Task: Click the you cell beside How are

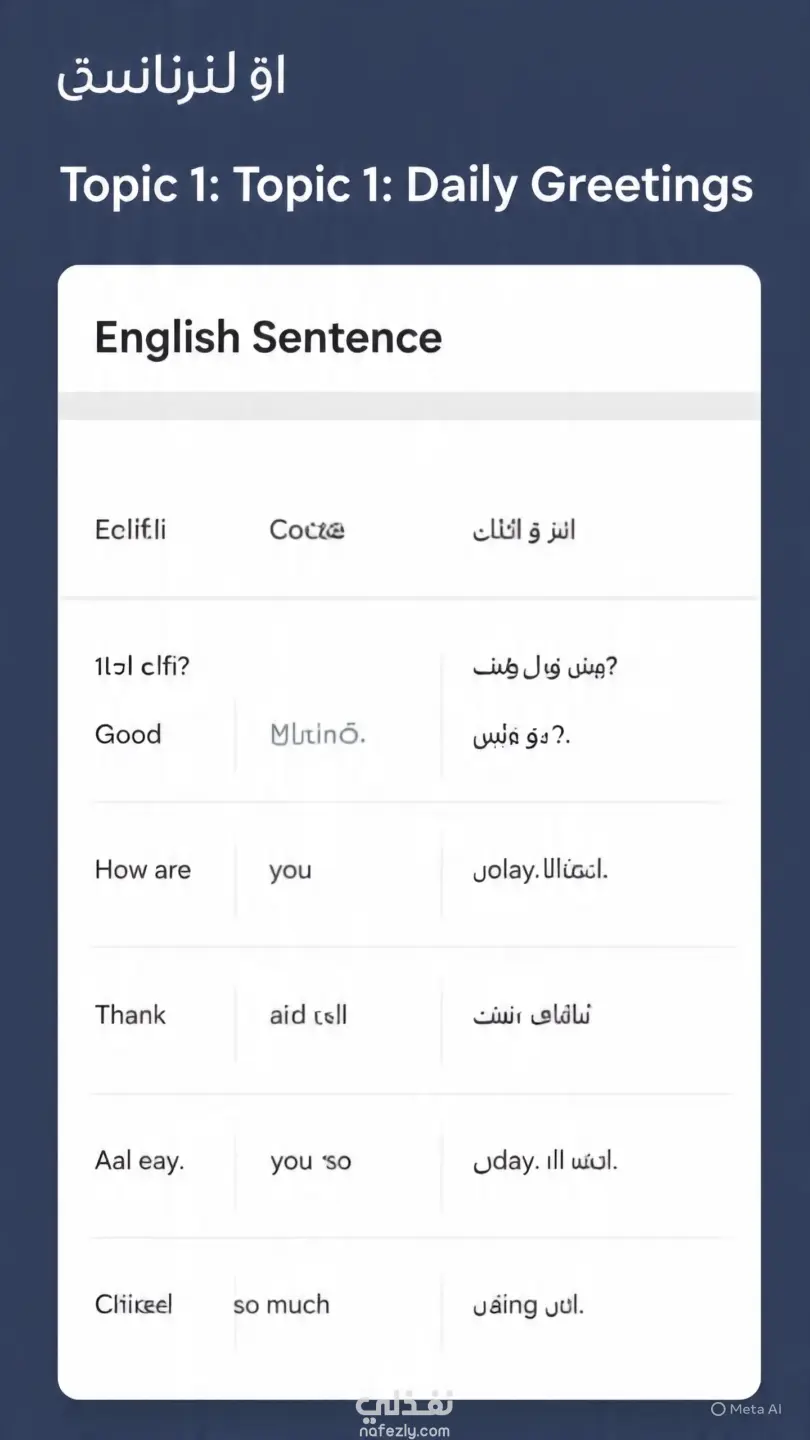Action: tap(290, 871)
